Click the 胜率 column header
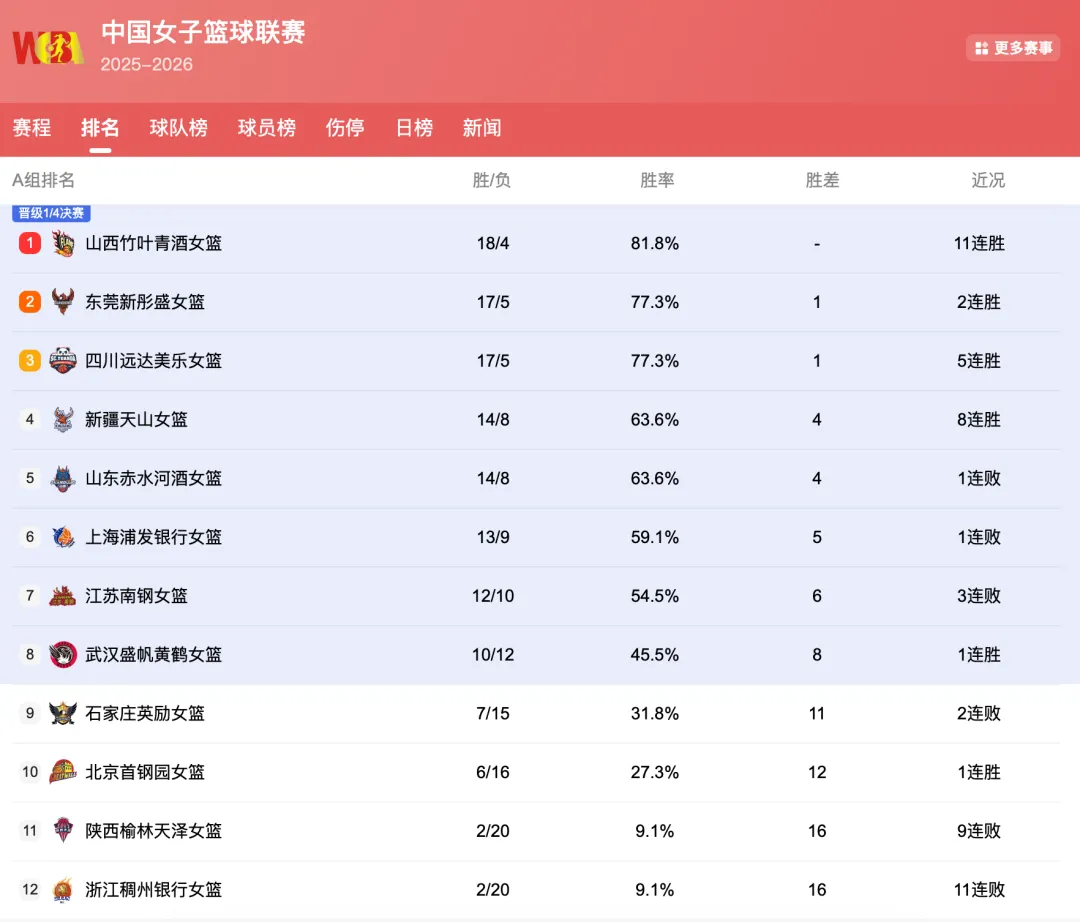This screenshot has width=1080, height=922. (657, 180)
